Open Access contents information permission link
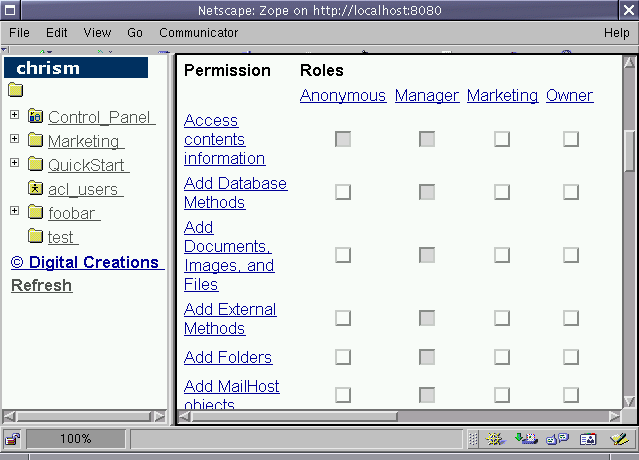Viewport: 639px width, 460px height. coord(225,139)
